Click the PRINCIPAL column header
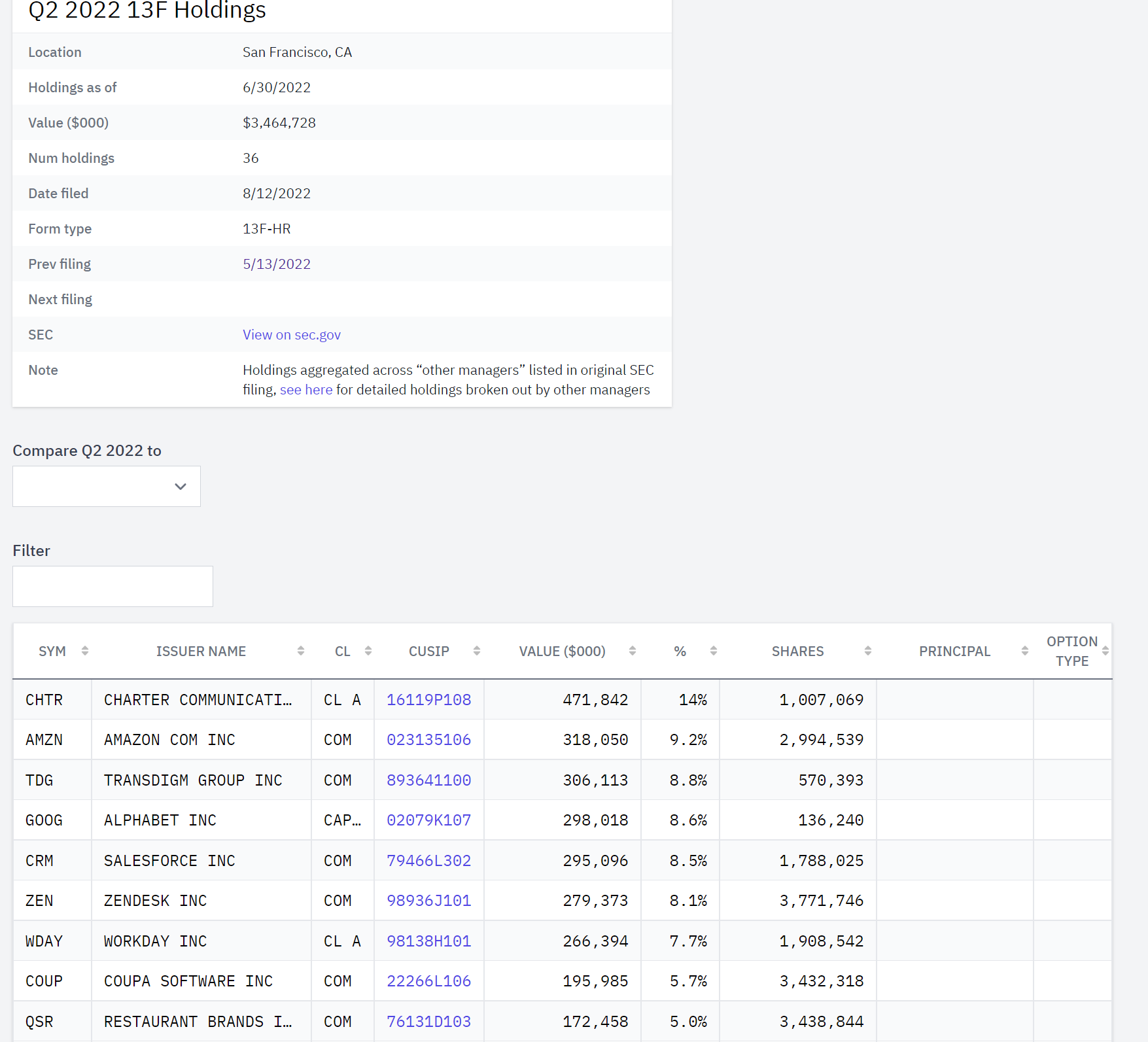 click(955, 651)
